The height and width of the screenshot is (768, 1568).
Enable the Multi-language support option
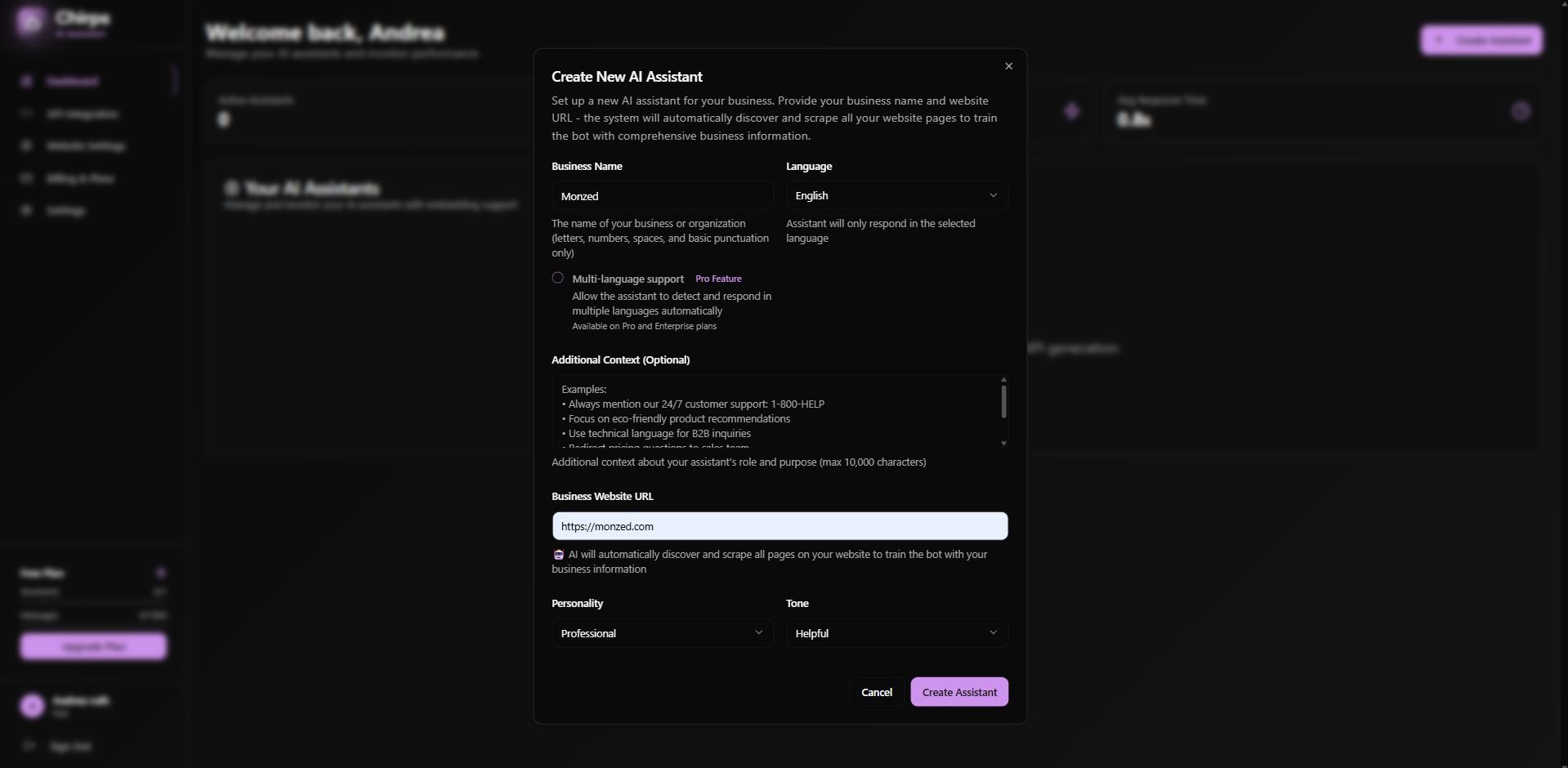(558, 279)
